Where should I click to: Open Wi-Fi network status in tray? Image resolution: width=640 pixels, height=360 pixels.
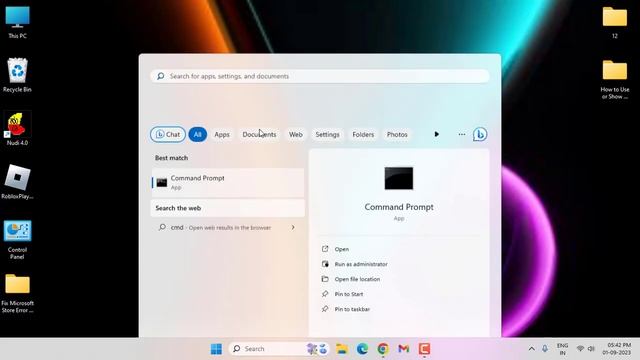(580, 349)
